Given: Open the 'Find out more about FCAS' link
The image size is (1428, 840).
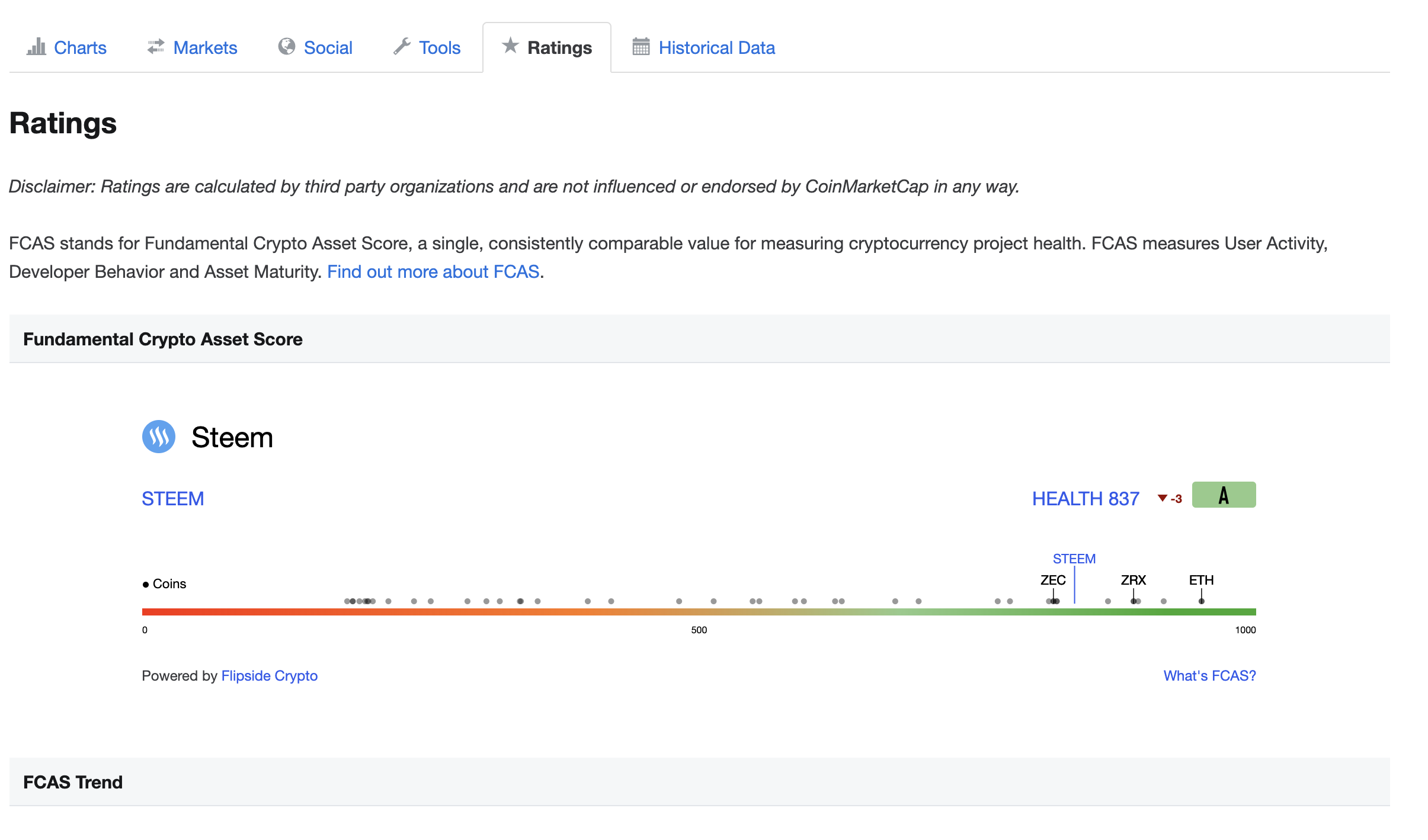Looking at the screenshot, I should 433,272.
